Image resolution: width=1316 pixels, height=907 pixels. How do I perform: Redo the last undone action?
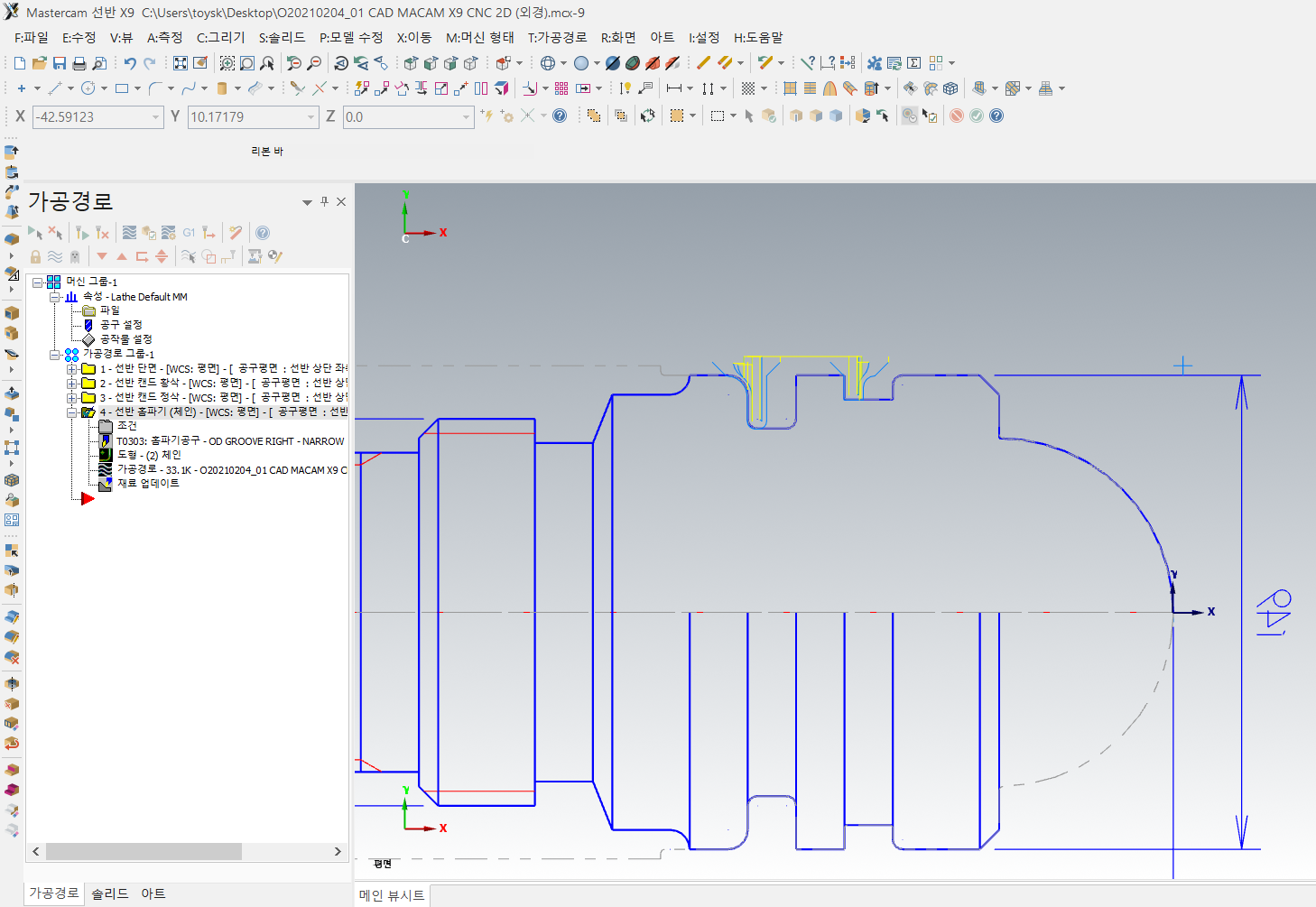click(150, 63)
